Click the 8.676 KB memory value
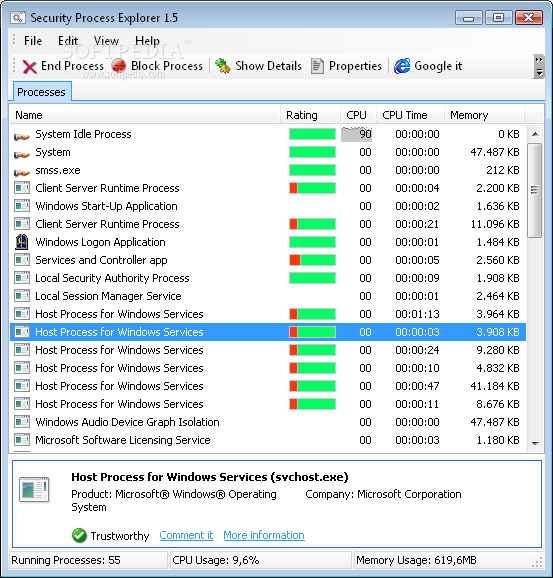 pyautogui.click(x=498, y=404)
